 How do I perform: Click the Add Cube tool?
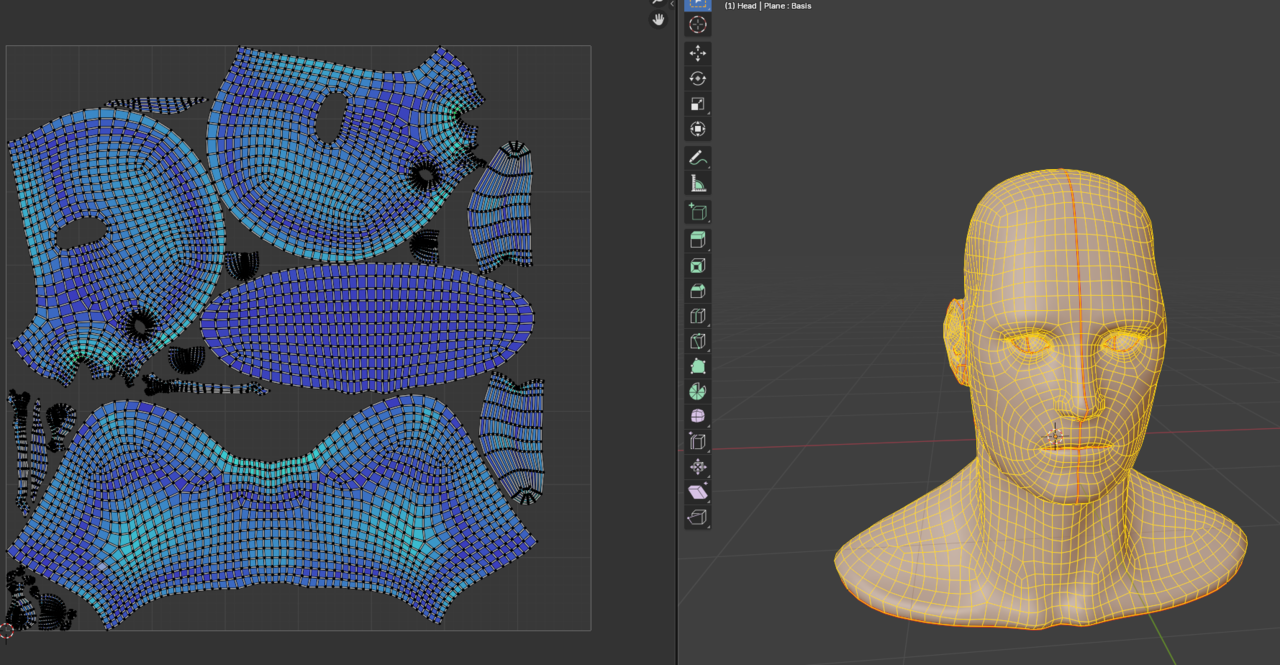(698, 211)
